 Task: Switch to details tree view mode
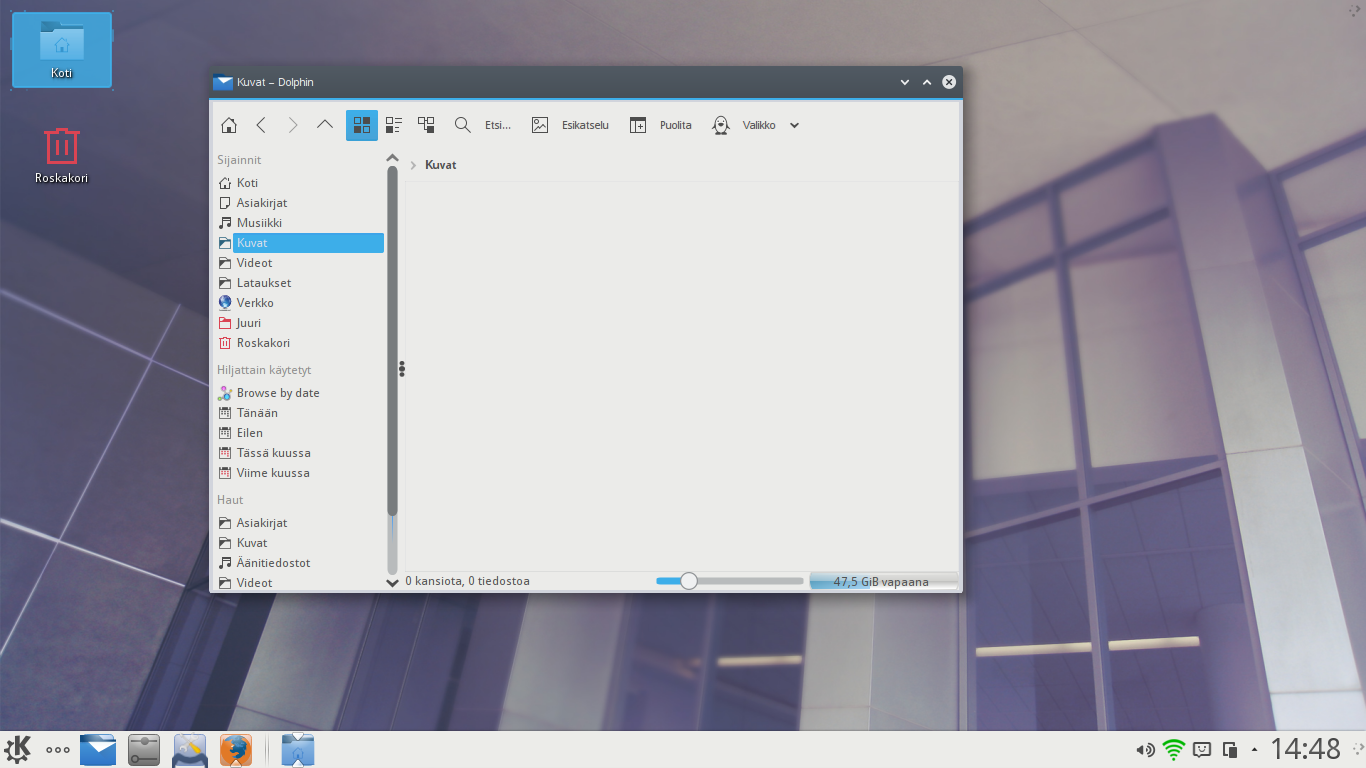pyautogui.click(x=426, y=125)
